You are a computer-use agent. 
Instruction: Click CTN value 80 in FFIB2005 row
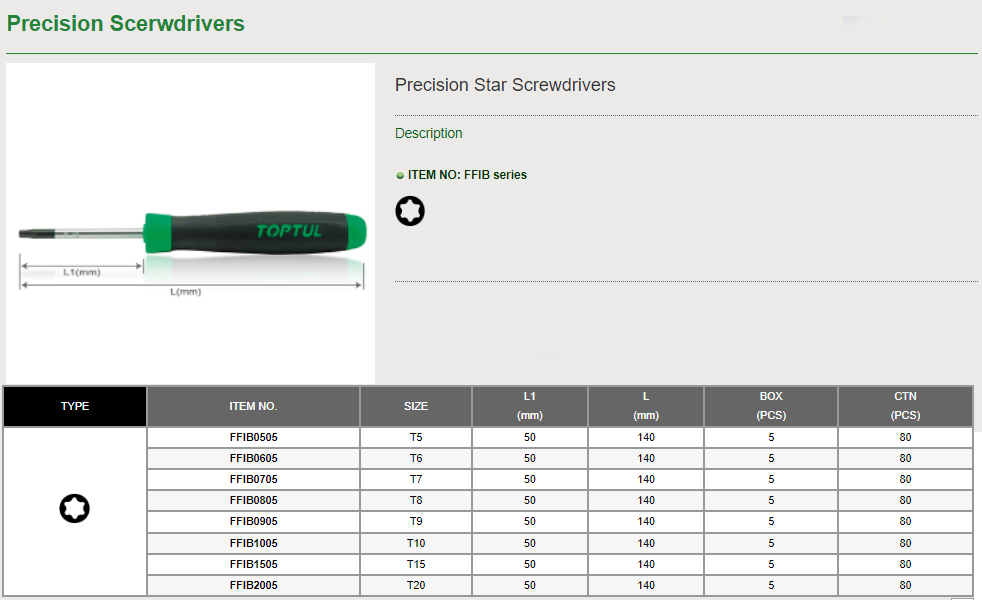(x=906, y=585)
